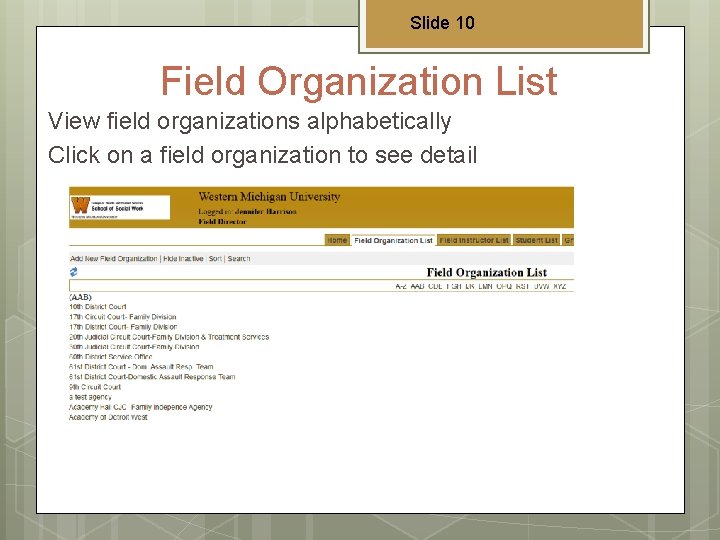Filter list by the RST letter group
This screenshot has height=540, width=720.
tap(523, 286)
